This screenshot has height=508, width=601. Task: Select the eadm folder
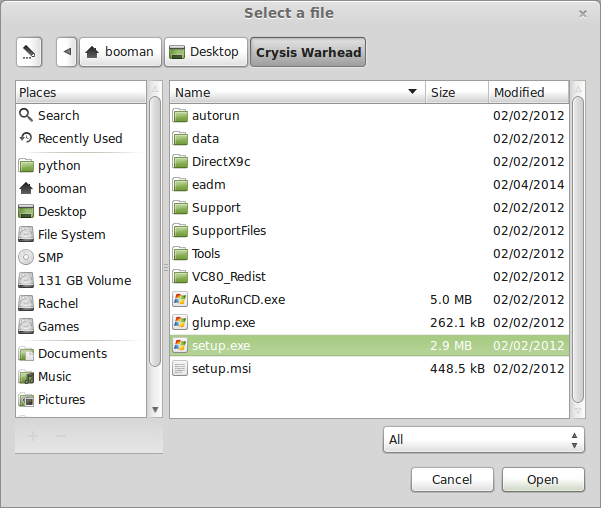tap(369, 184)
